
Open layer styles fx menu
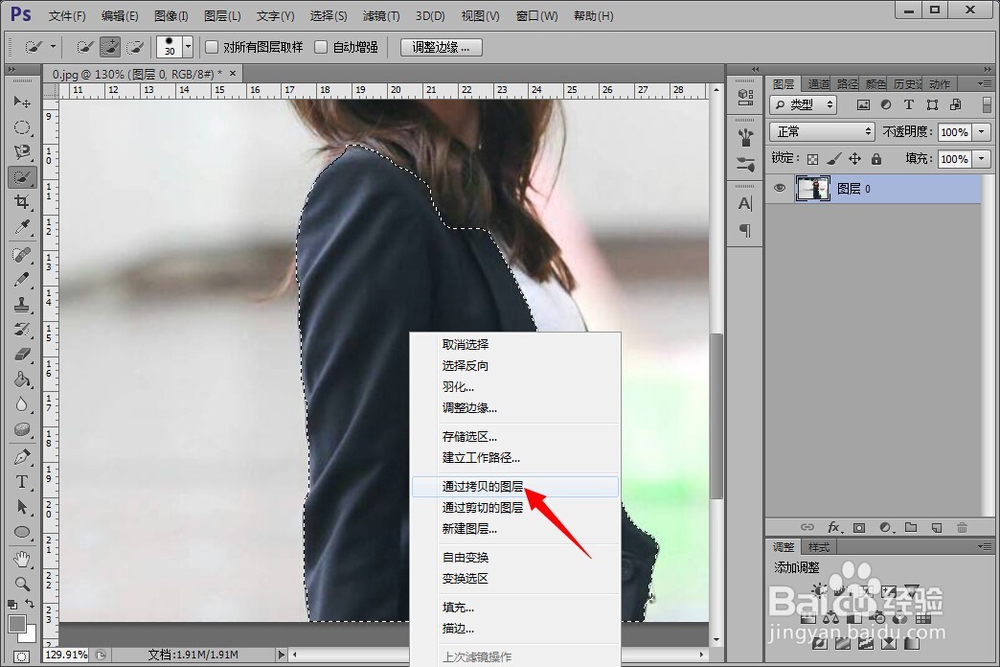pyautogui.click(x=834, y=527)
